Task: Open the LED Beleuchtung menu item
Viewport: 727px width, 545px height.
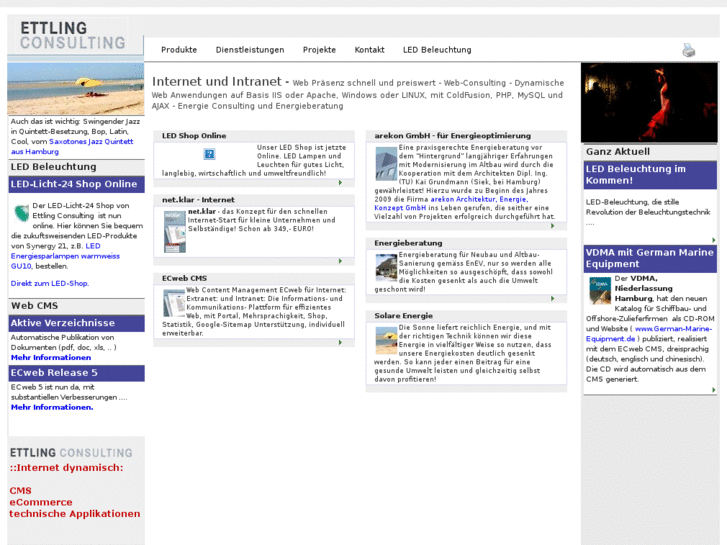Action: click(437, 50)
